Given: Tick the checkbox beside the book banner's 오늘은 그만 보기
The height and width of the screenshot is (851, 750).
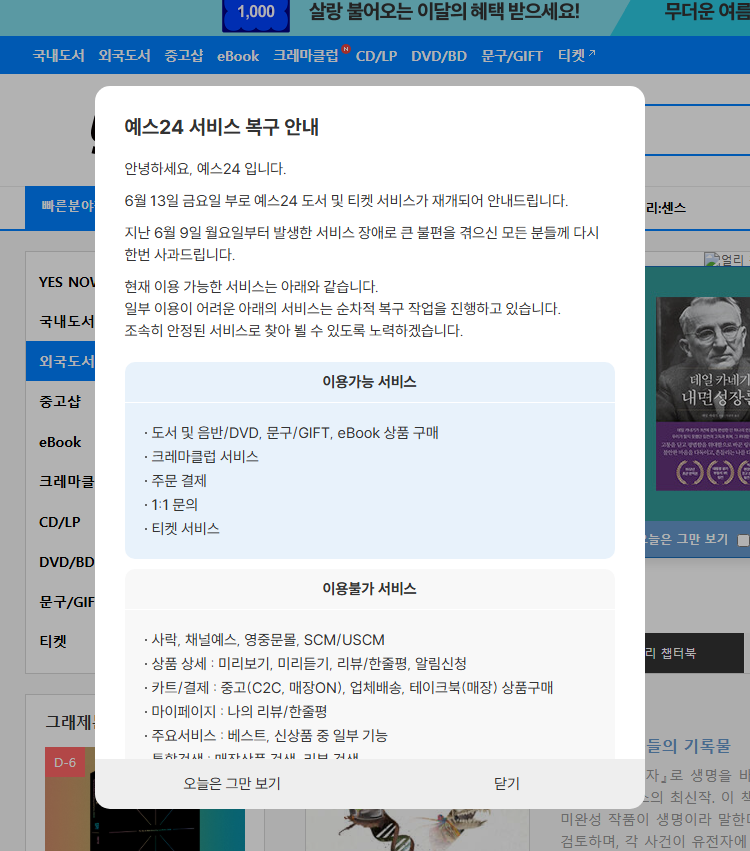Looking at the screenshot, I should coord(743,540).
